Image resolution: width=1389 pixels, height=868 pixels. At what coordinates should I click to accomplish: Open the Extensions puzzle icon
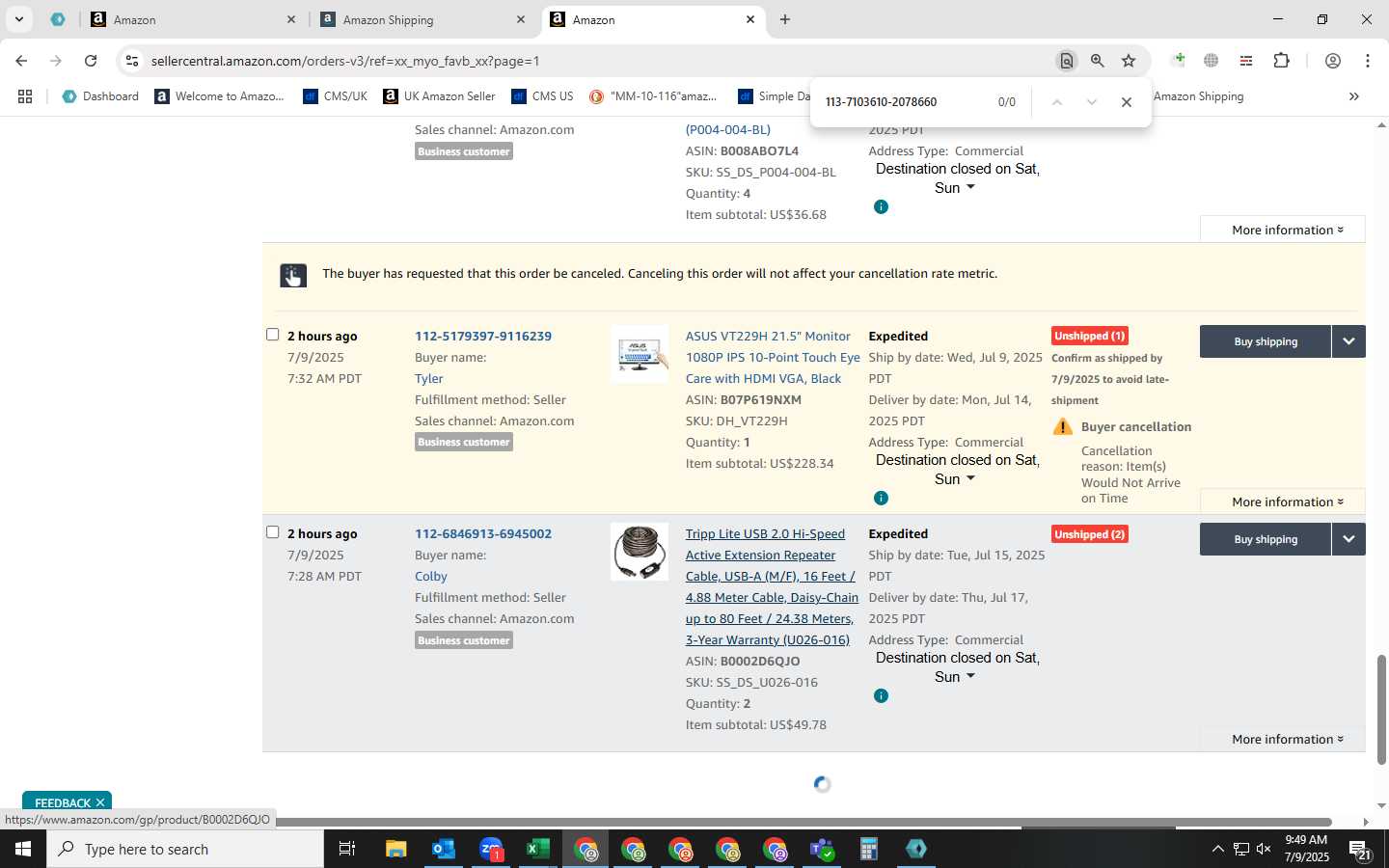tap(1281, 61)
